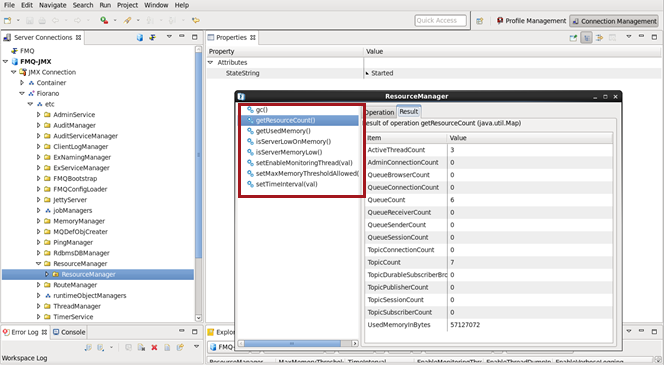Switch to the Console tab
Image resolution: width=664 pixels, height=365 pixels.
69,332
